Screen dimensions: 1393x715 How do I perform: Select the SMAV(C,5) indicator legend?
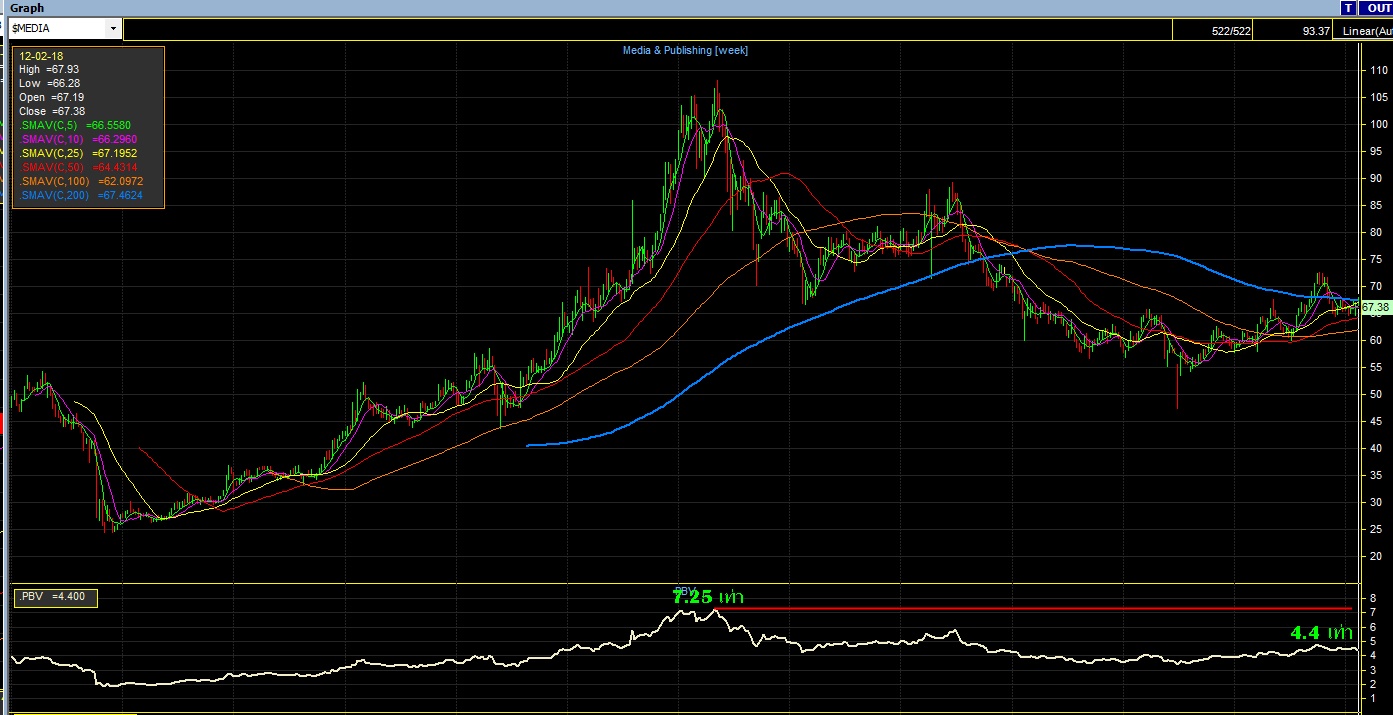click(74, 126)
